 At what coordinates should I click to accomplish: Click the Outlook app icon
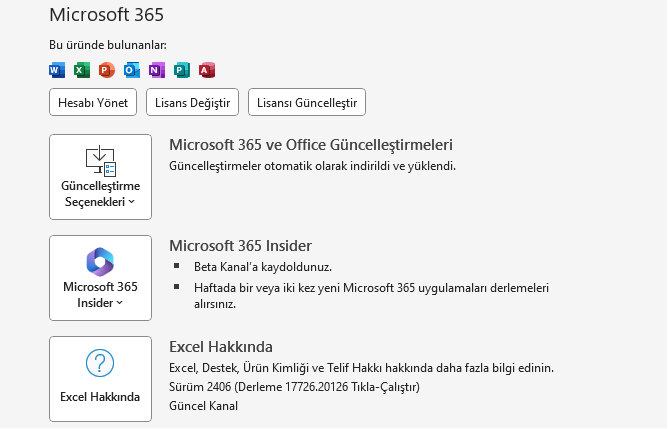pyautogui.click(x=132, y=70)
